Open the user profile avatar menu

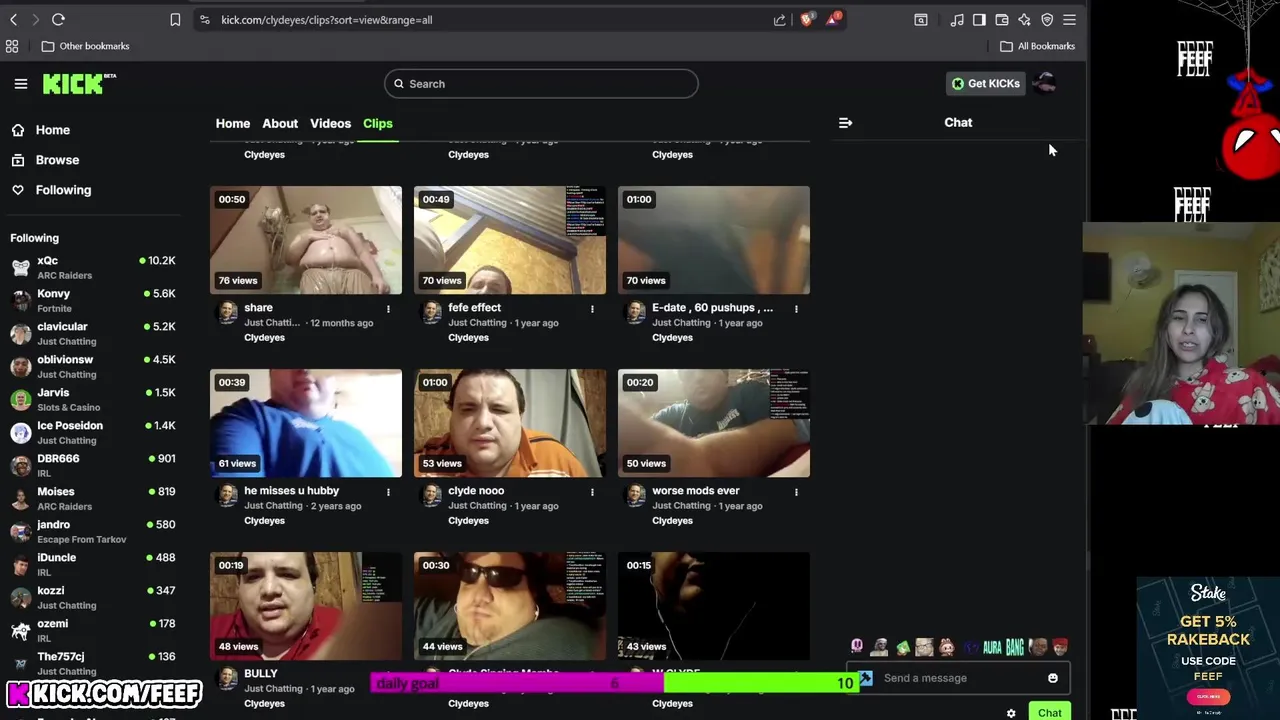1044,83
